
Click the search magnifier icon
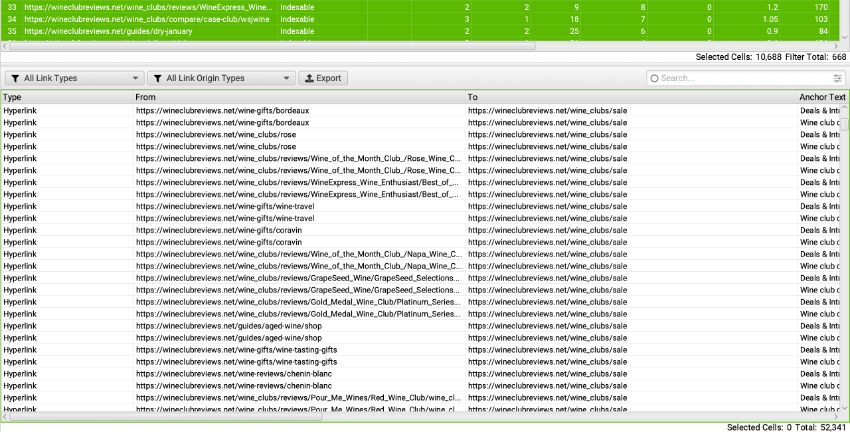pyautogui.click(x=653, y=78)
